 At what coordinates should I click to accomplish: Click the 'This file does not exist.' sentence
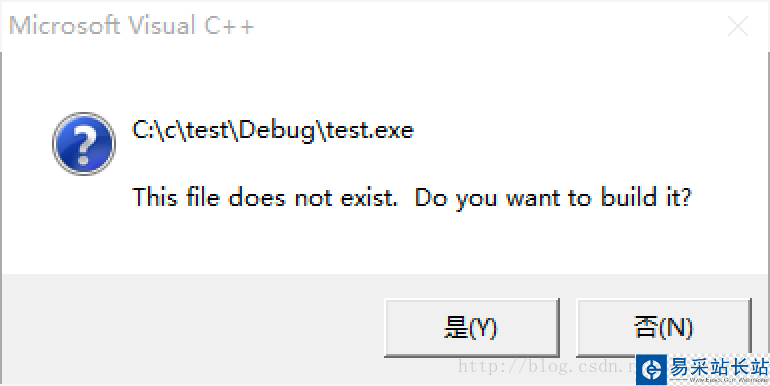(x=265, y=197)
